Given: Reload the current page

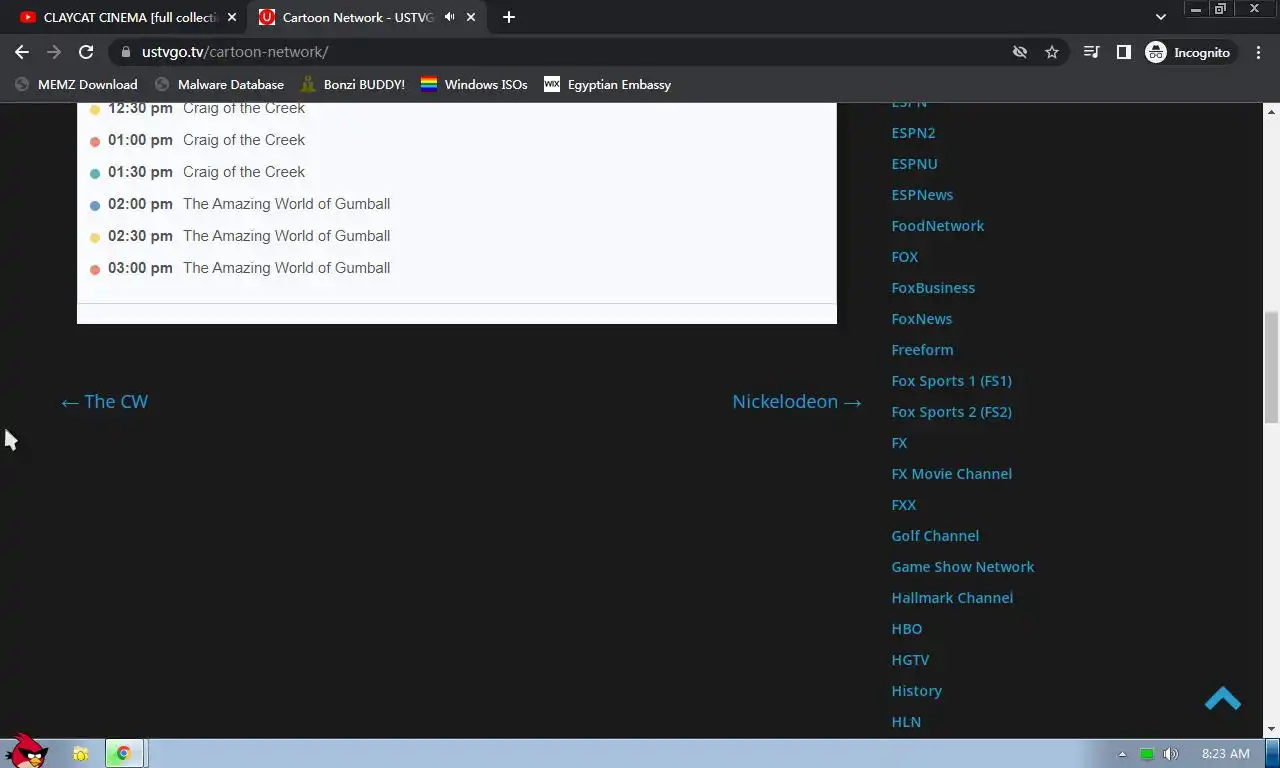Looking at the screenshot, I should [x=86, y=52].
